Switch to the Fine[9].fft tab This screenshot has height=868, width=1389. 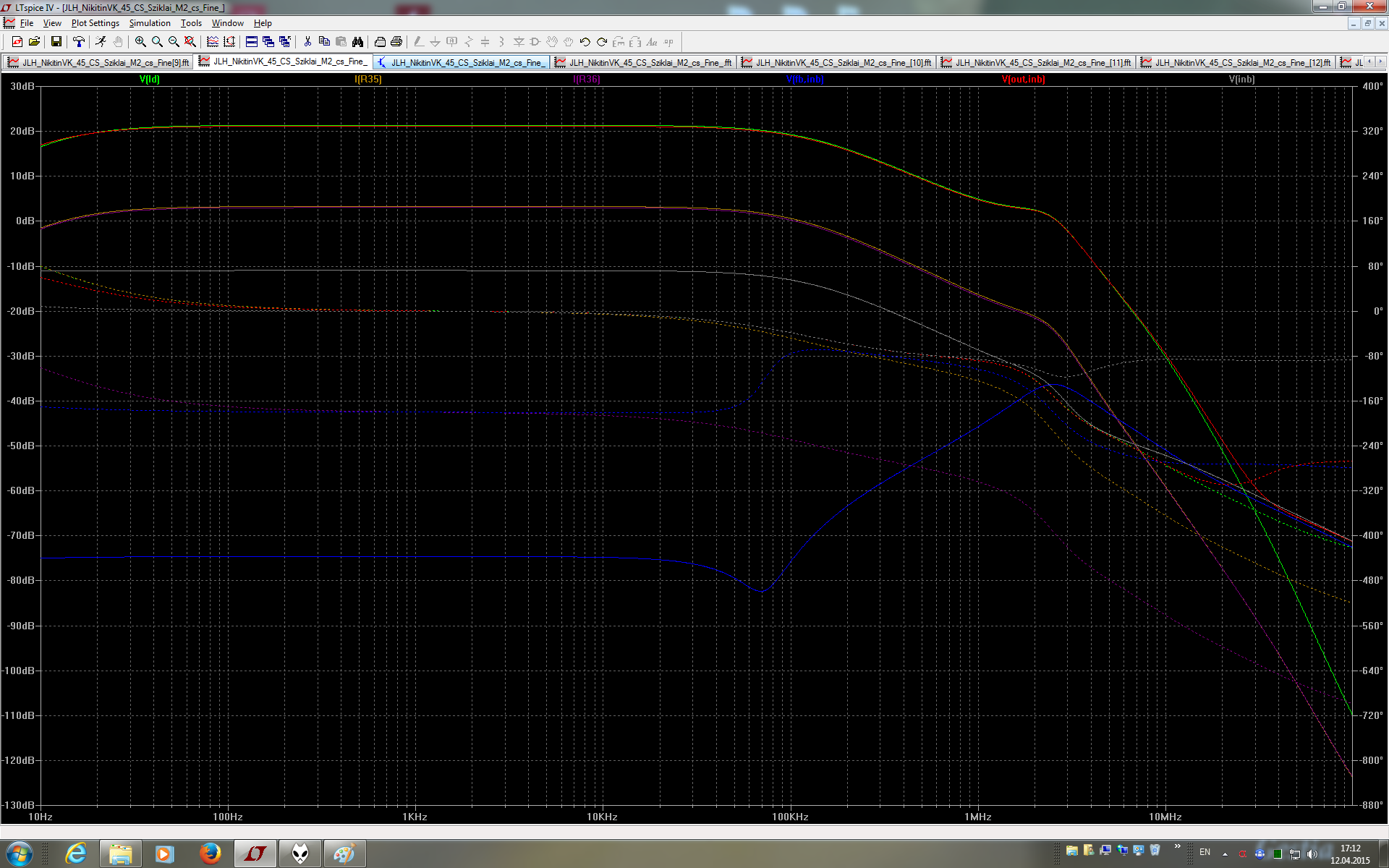click(x=98, y=62)
